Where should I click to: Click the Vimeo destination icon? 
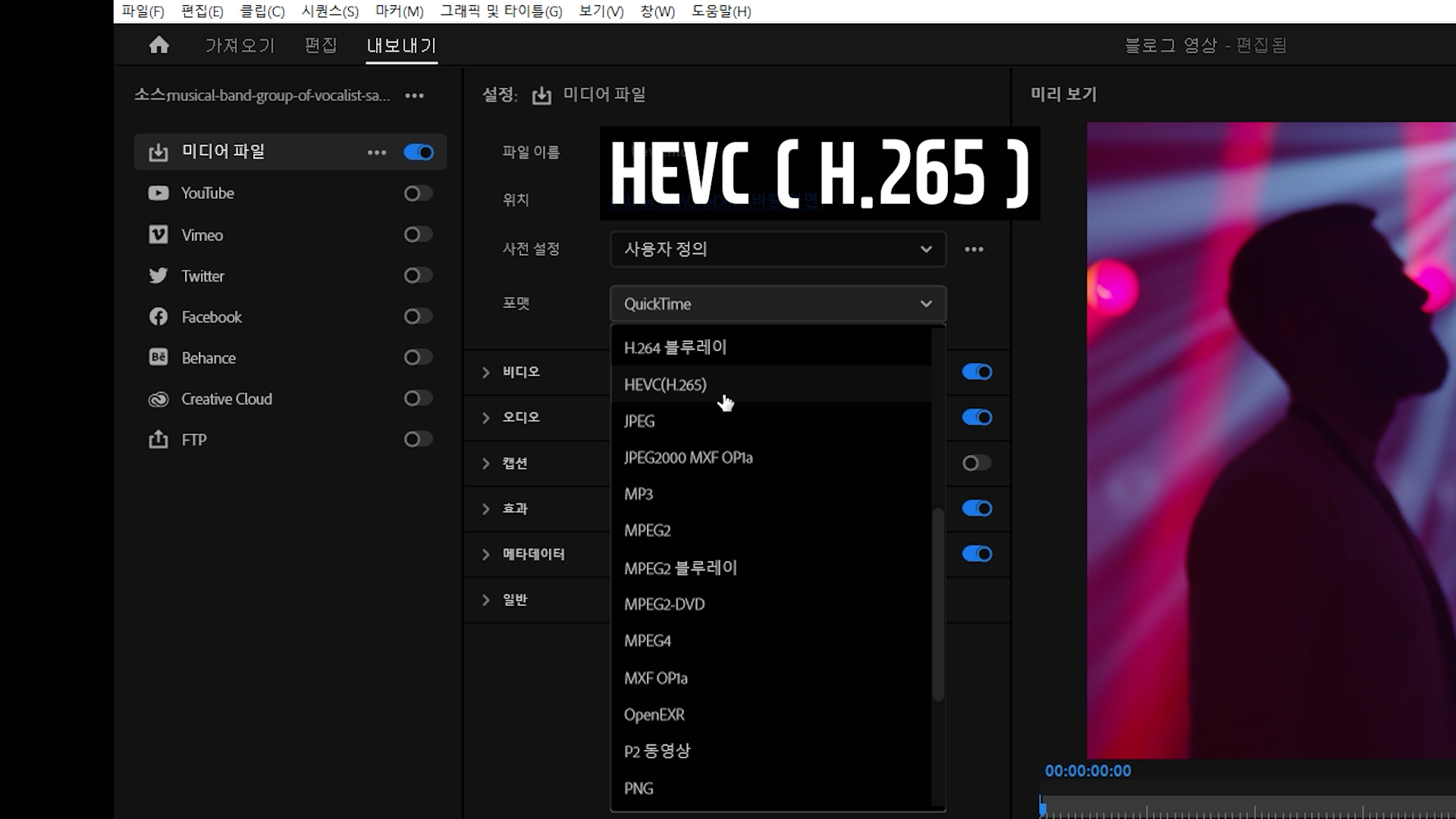(x=158, y=235)
